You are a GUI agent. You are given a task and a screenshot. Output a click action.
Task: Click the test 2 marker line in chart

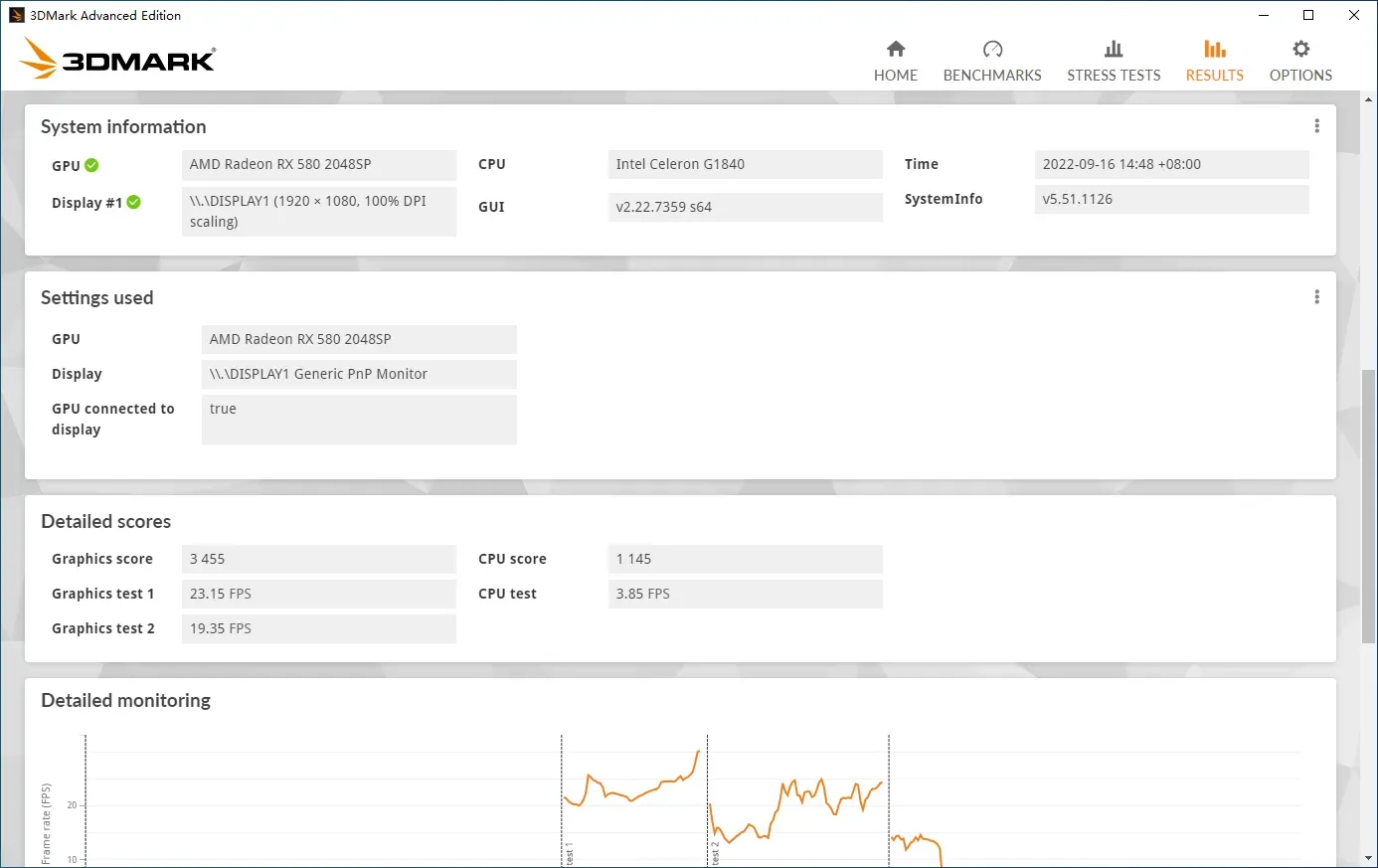click(x=708, y=795)
